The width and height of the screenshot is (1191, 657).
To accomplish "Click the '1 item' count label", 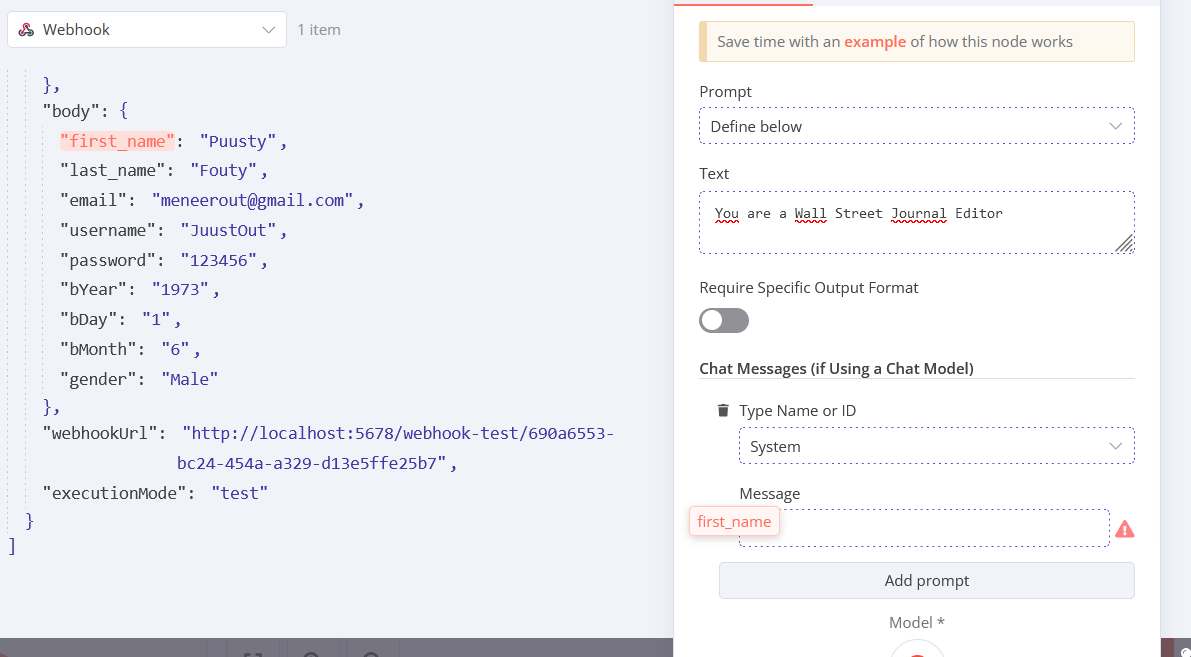I will [x=319, y=30].
